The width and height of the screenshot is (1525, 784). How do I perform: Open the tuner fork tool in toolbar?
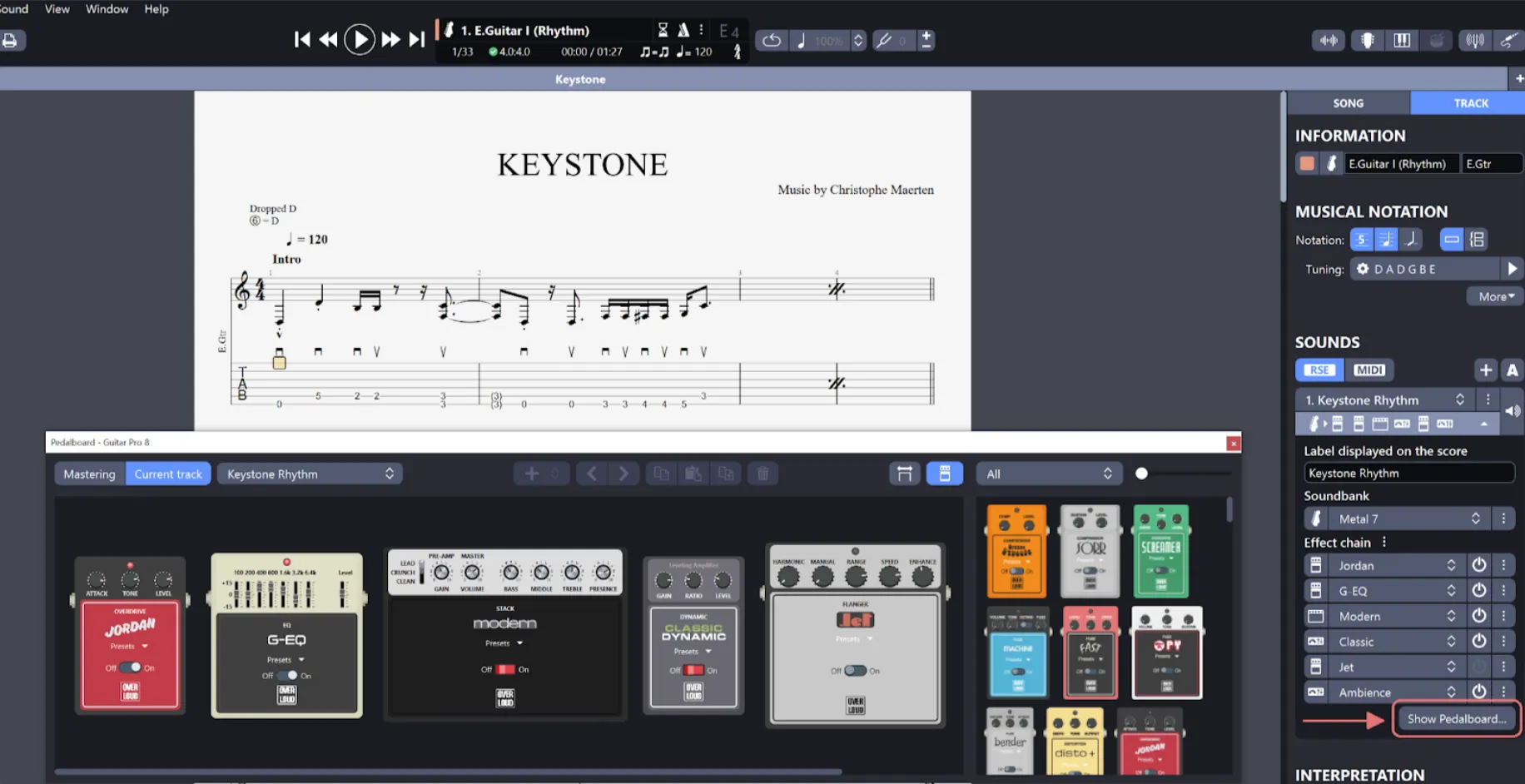(884, 40)
